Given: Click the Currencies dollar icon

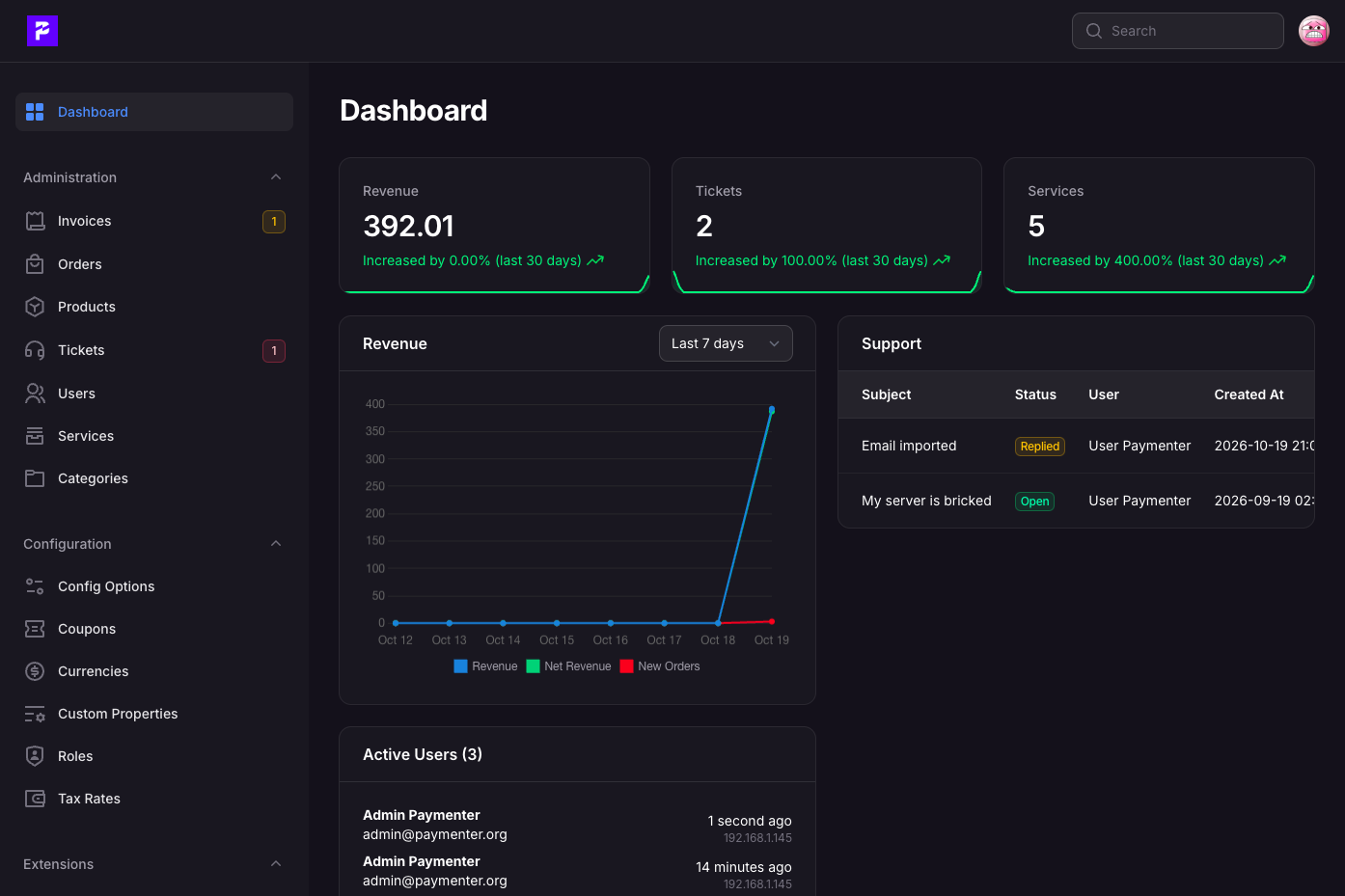Looking at the screenshot, I should click(35, 671).
